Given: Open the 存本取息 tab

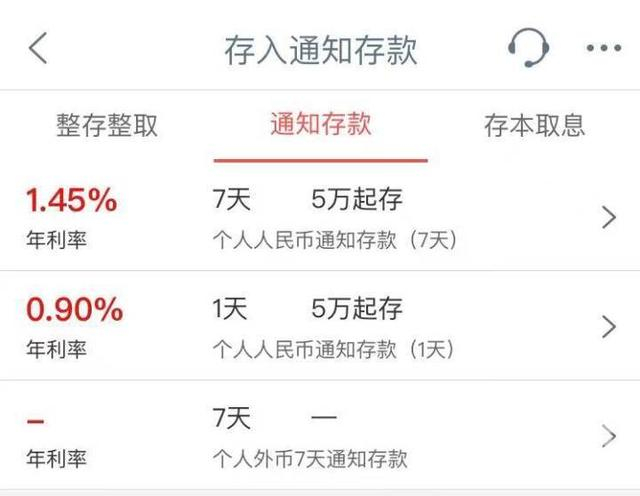Looking at the screenshot, I should point(534,126).
